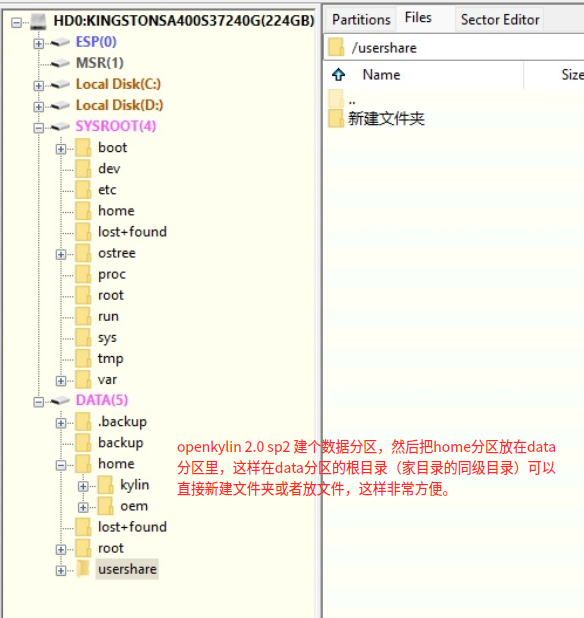Viewport: 584px width, 618px height.
Task: Click the tmp folder icon
Action: (83, 359)
